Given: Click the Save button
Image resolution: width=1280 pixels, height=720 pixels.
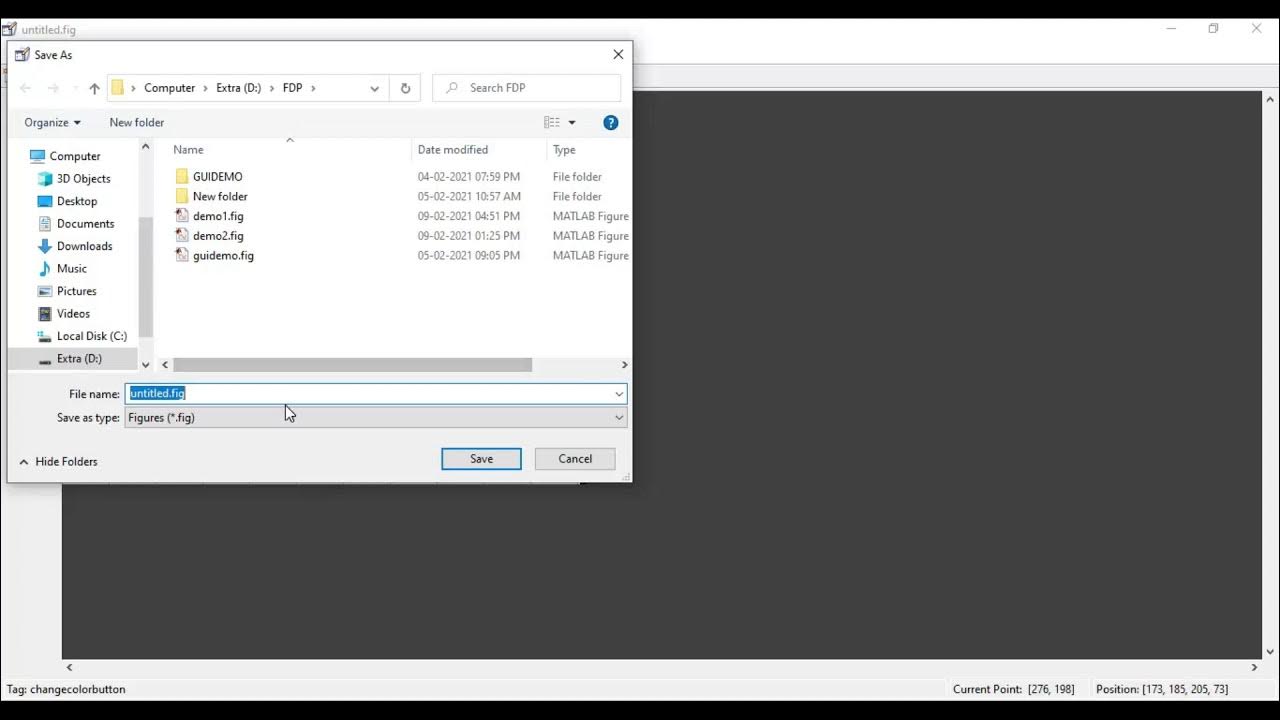Looking at the screenshot, I should pyautogui.click(x=481, y=459).
